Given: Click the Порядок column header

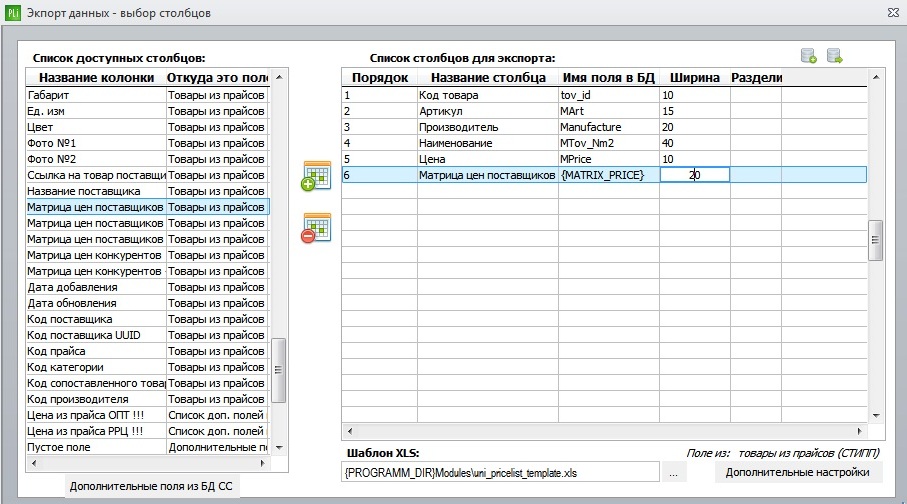Looking at the screenshot, I should tap(379, 78).
